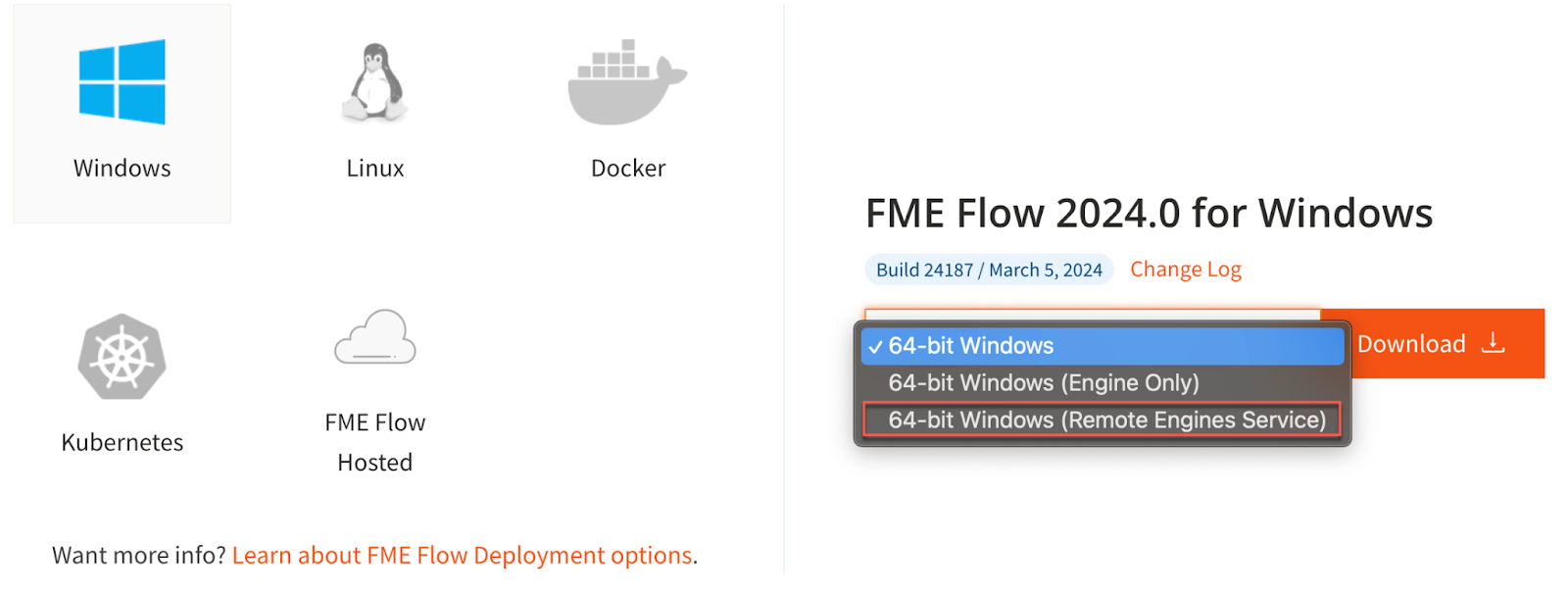Open the Change Log
The height and width of the screenshot is (593, 1568).
1185,269
